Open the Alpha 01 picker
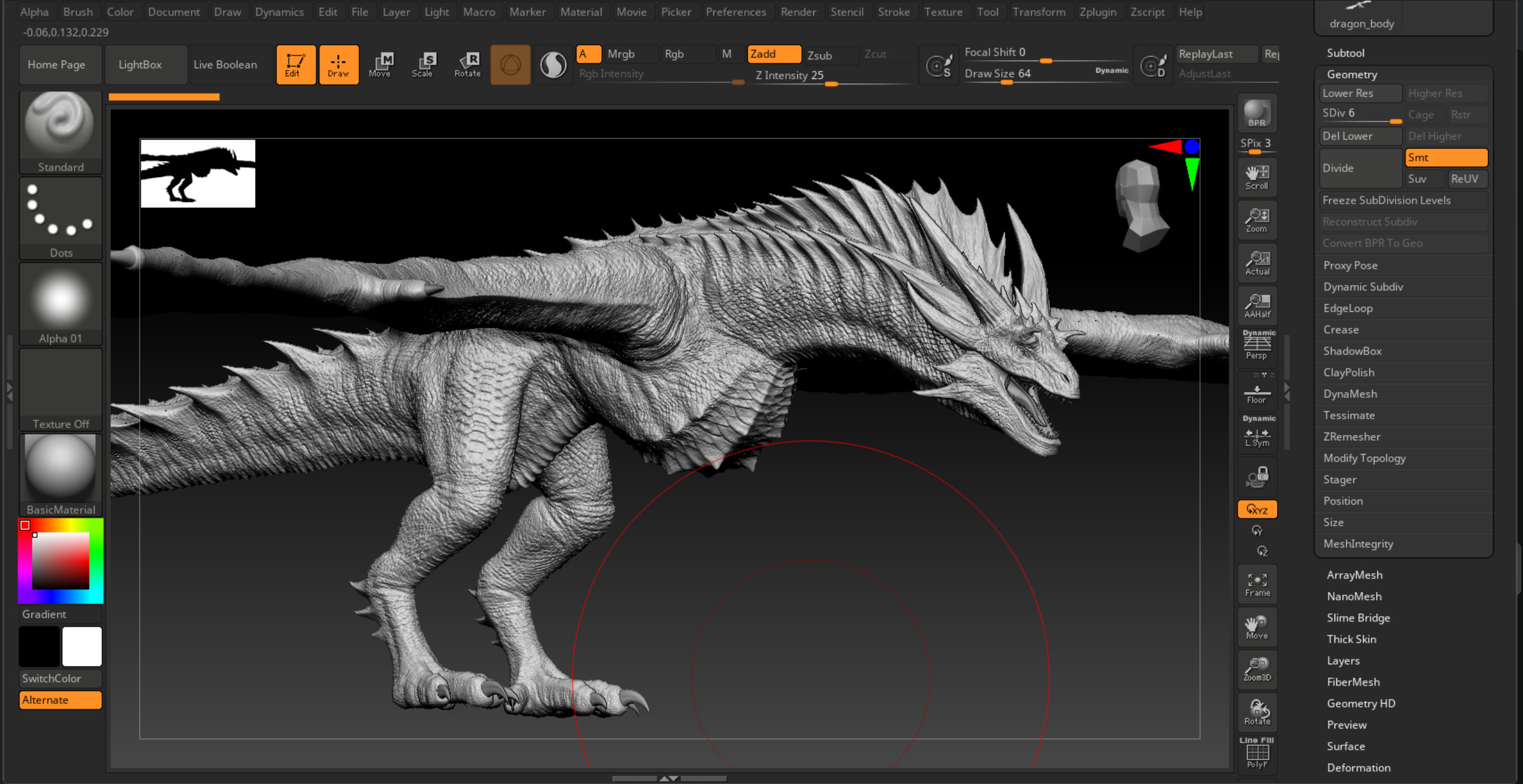1523x784 pixels. [61, 303]
